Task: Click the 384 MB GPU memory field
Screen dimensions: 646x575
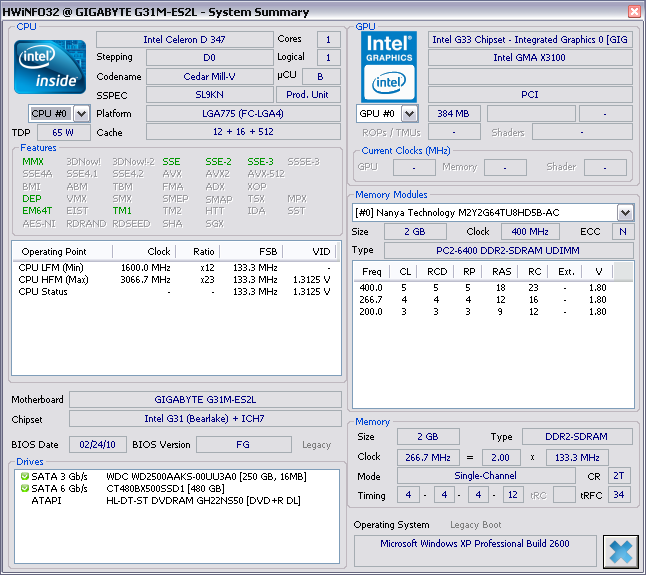Action: tap(454, 114)
